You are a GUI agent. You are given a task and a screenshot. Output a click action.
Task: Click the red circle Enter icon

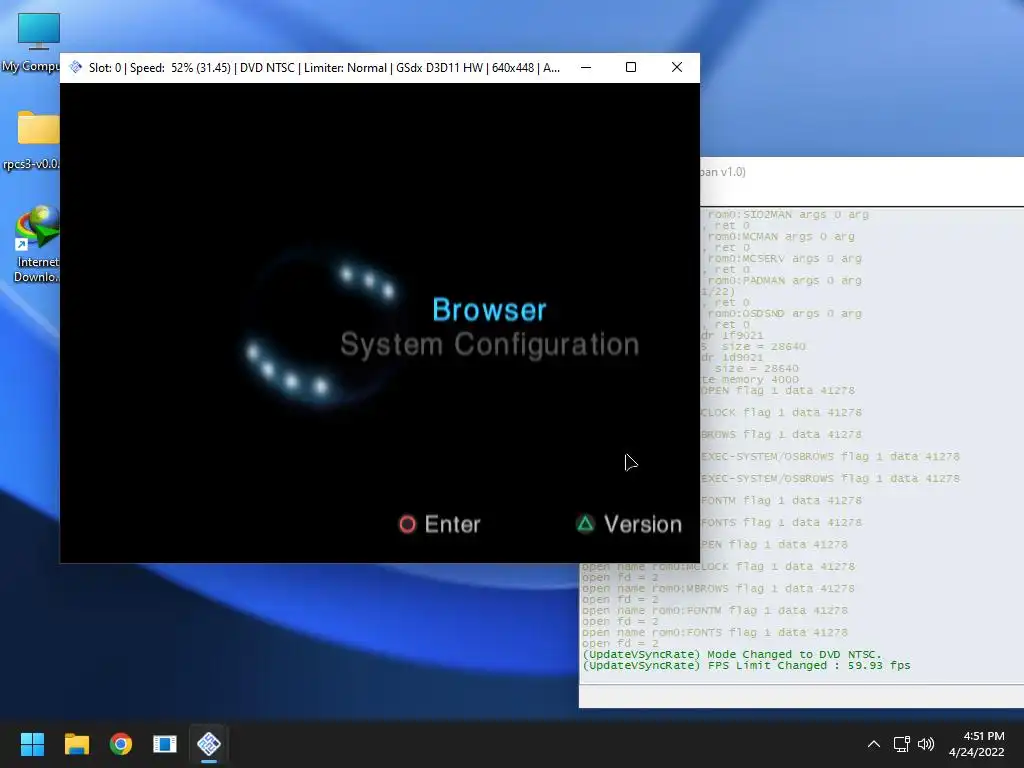click(408, 524)
